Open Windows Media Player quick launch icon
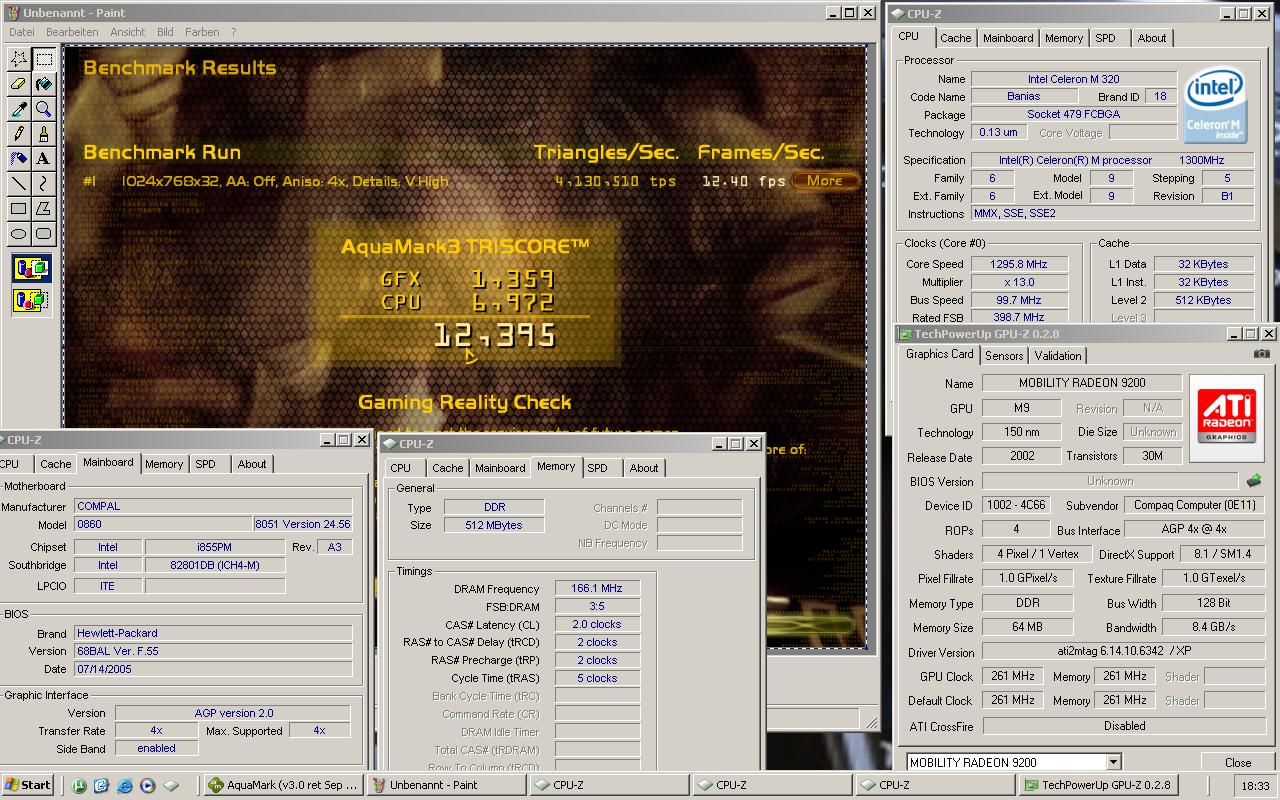Image resolution: width=1280 pixels, height=800 pixels. coord(148,785)
